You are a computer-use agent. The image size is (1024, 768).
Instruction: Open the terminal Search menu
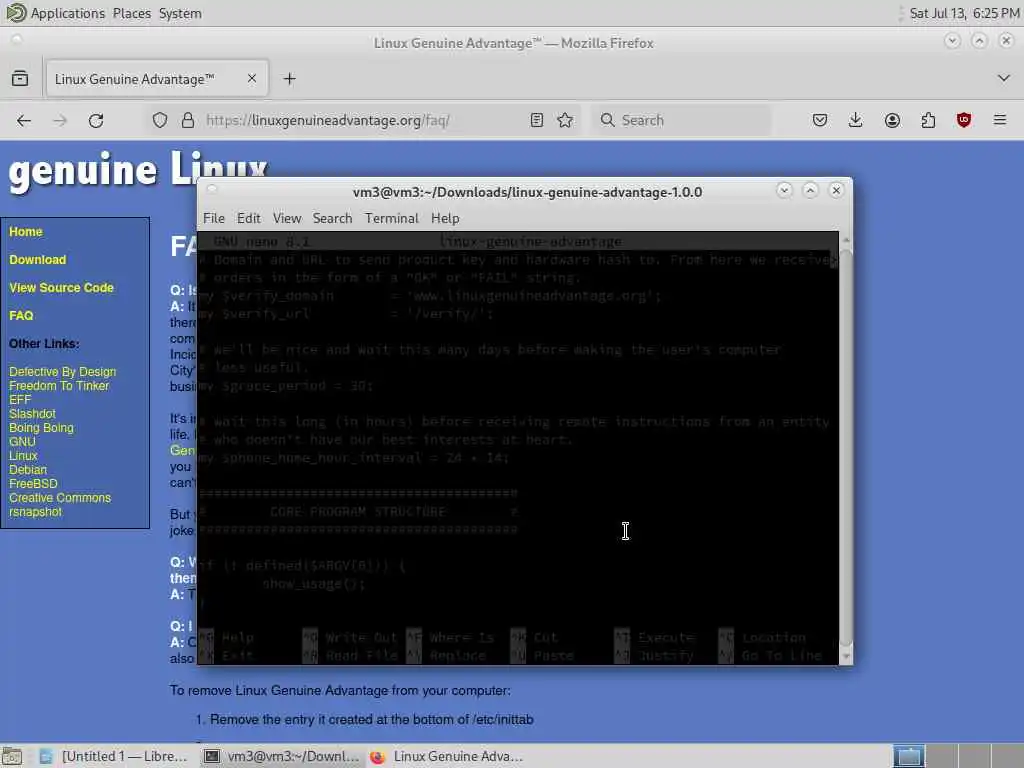click(x=332, y=218)
